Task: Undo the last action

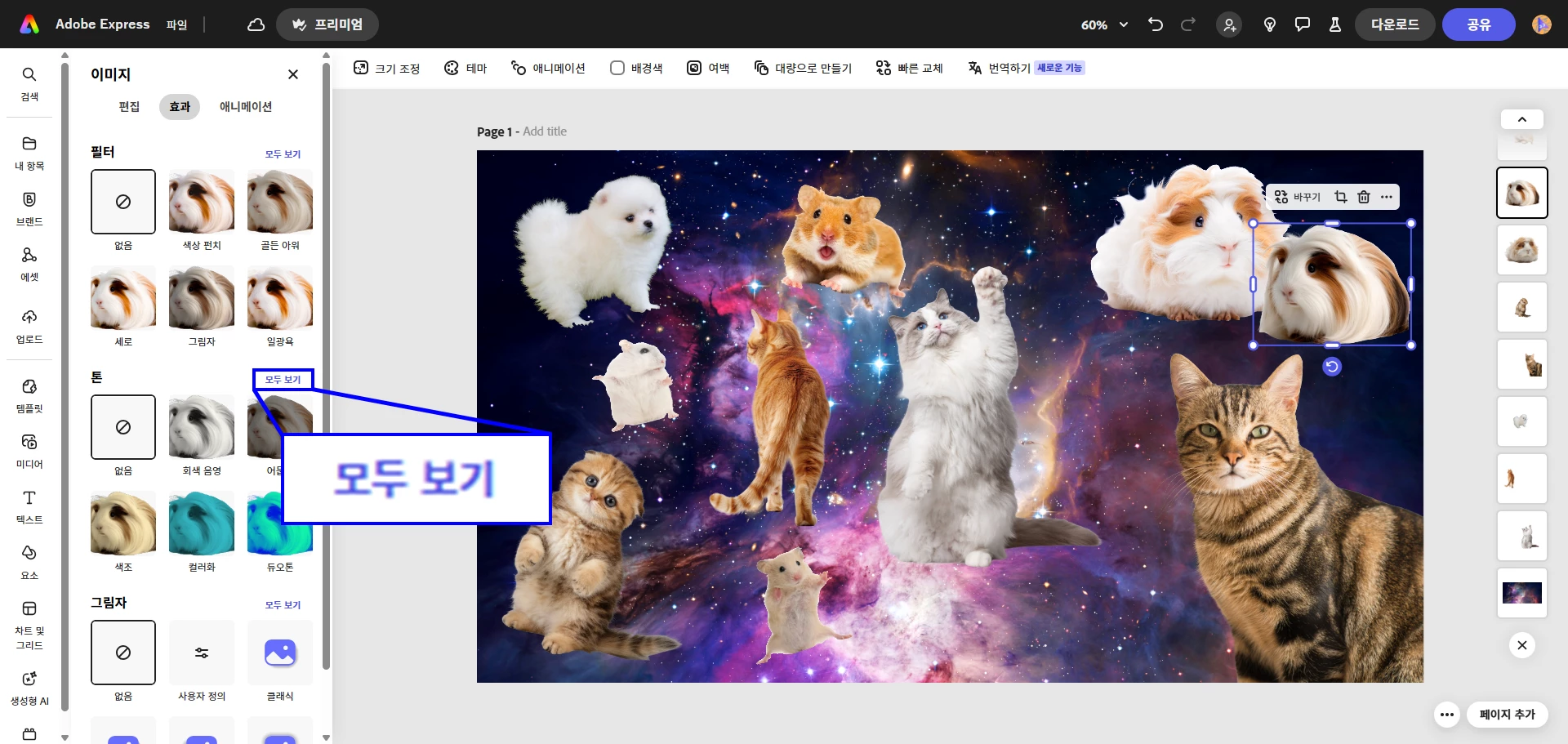Action: click(1156, 25)
